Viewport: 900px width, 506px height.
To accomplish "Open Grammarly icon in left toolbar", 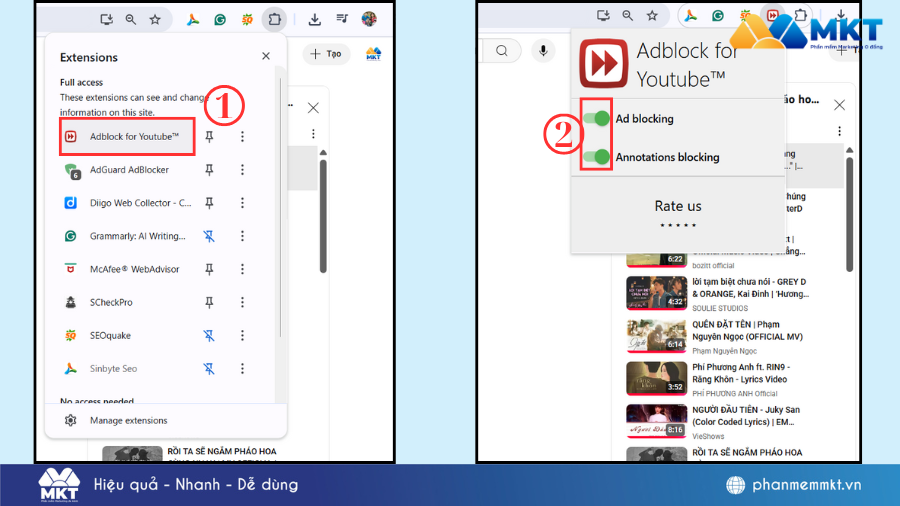I will click(x=220, y=20).
